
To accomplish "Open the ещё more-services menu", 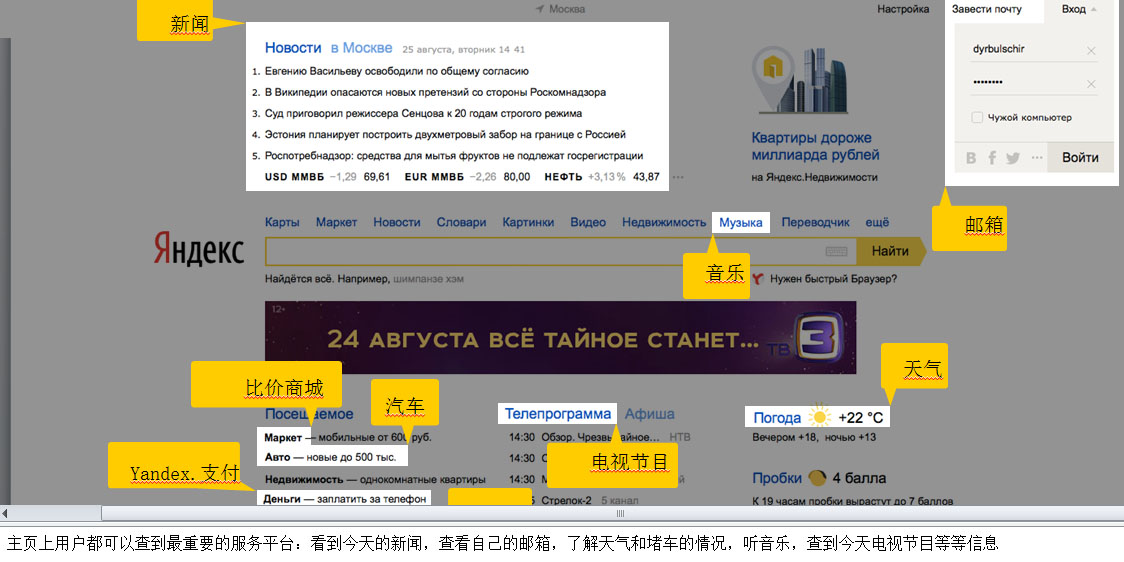I will tap(877, 222).
